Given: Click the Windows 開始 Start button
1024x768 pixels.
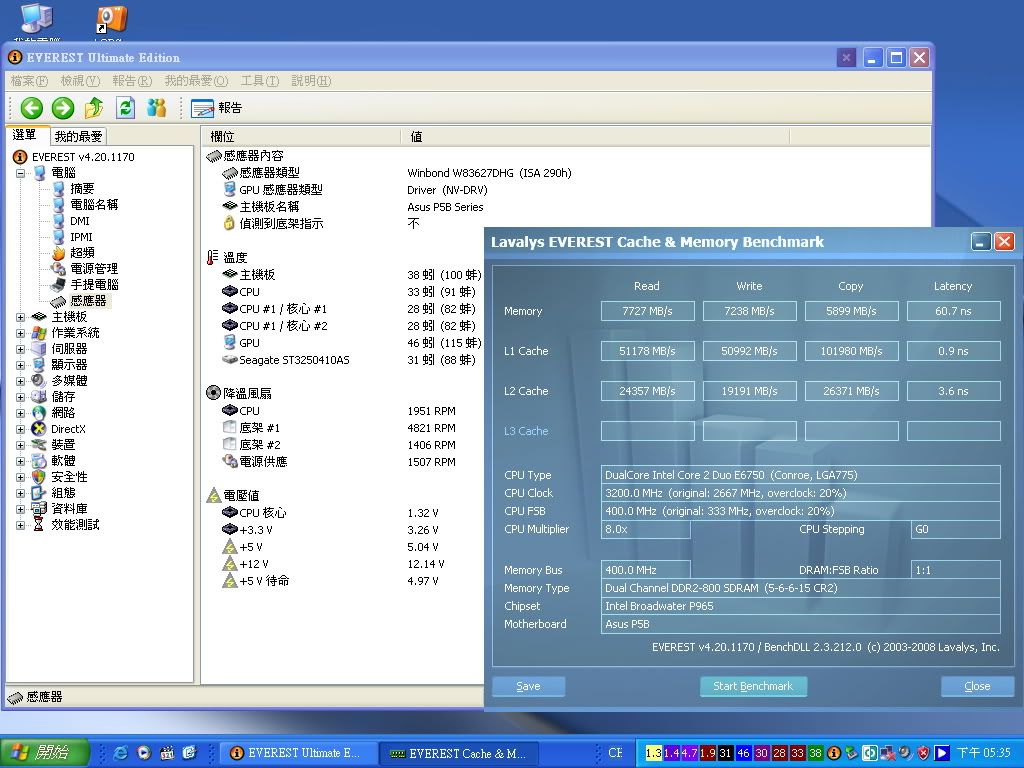Looking at the screenshot, I should [43, 752].
